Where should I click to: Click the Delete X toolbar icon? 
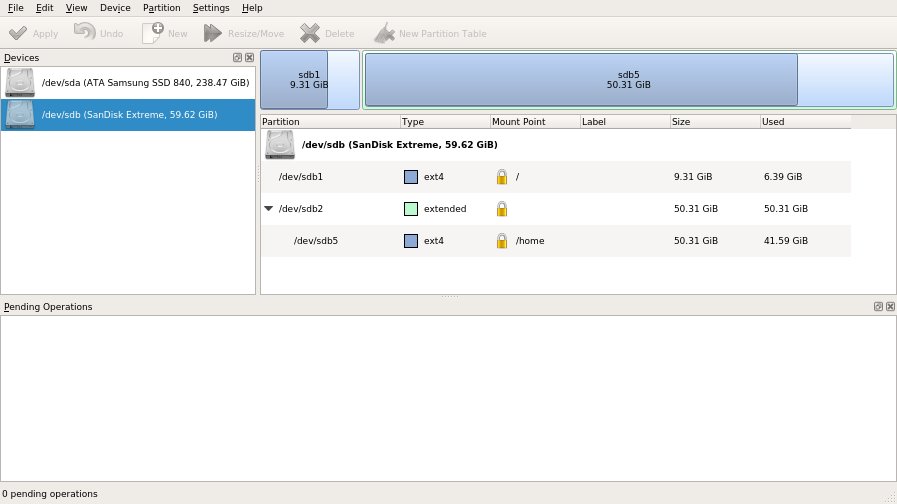pos(310,33)
